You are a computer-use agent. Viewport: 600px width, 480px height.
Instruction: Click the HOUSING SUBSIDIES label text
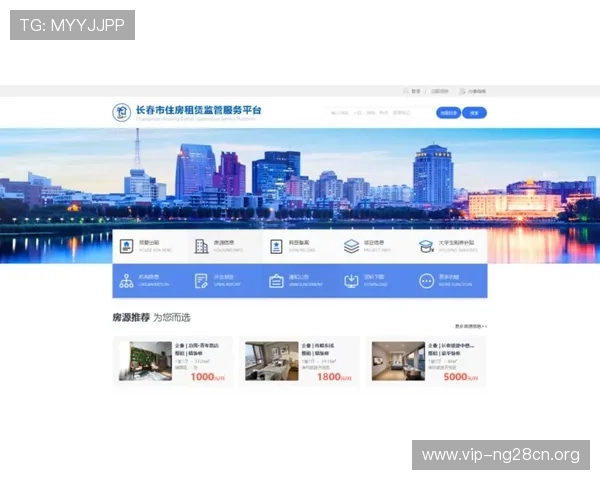pos(458,250)
